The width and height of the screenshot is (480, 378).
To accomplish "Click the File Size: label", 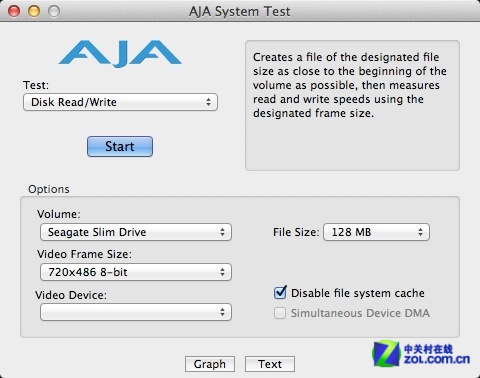I will click(296, 232).
